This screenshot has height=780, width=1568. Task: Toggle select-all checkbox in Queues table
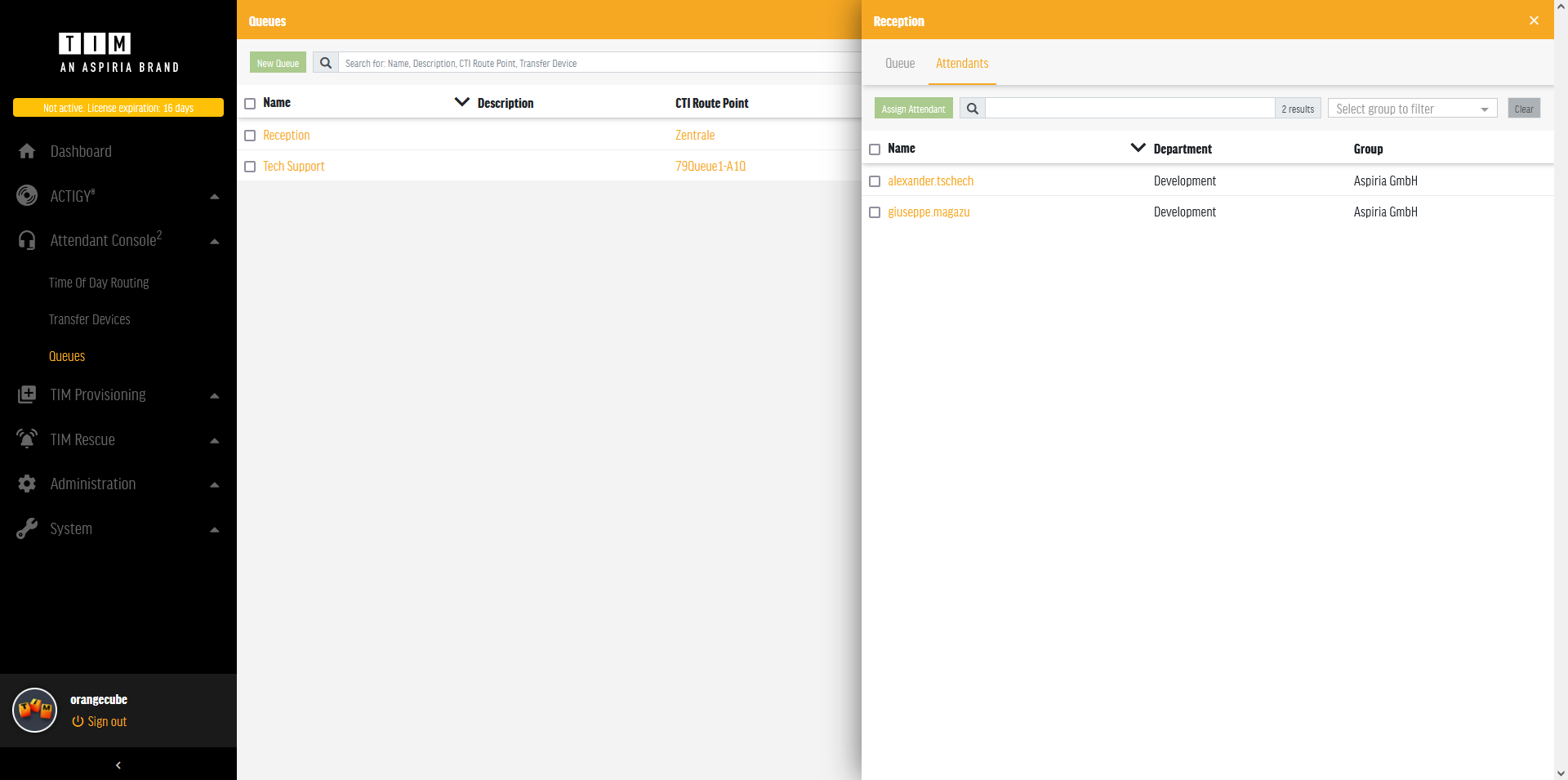coord(250,104)
